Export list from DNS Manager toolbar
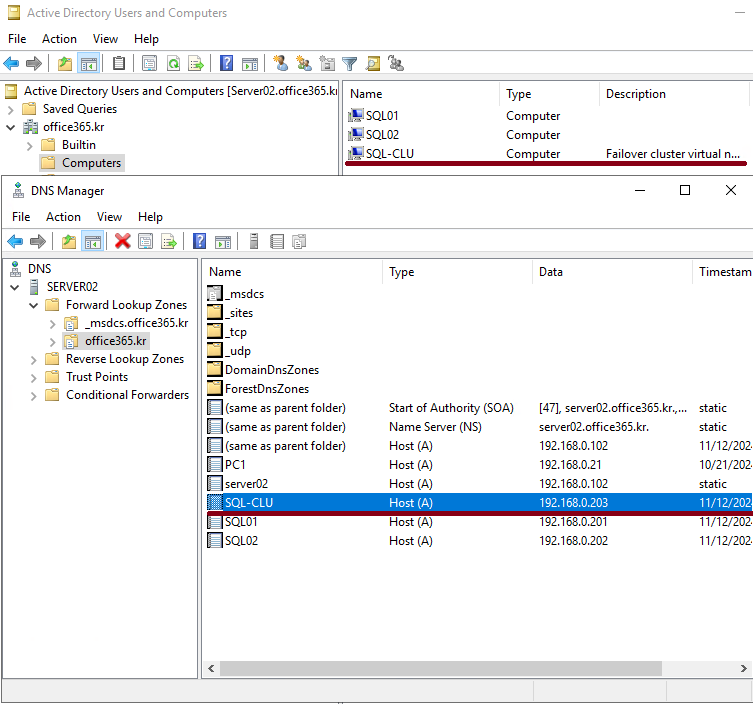The height and width of the screenshot is (704, 753). [x=169, y=242]
